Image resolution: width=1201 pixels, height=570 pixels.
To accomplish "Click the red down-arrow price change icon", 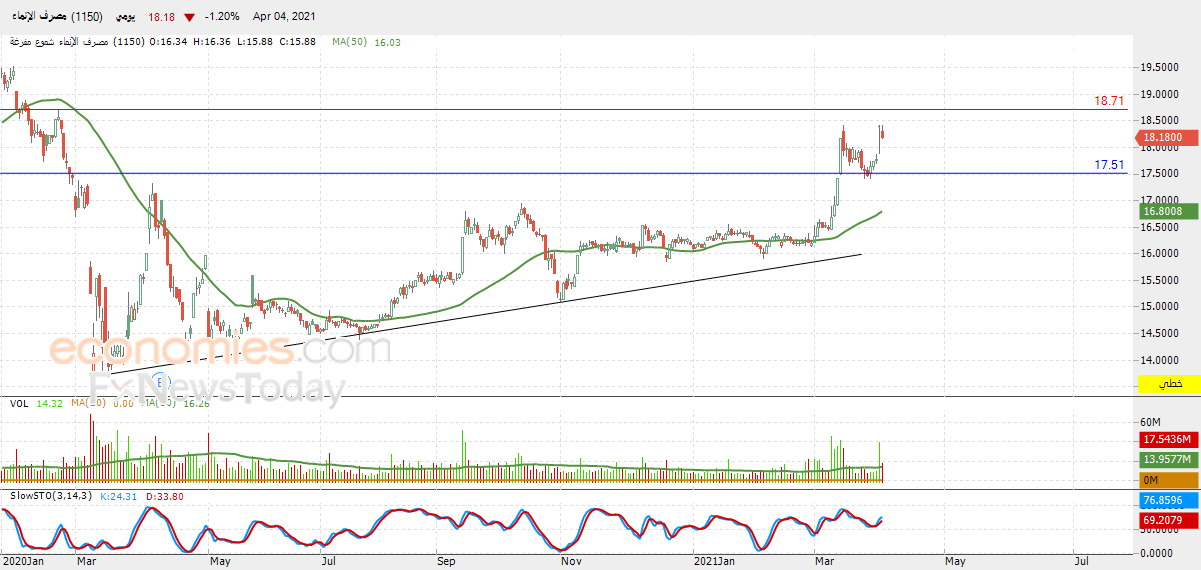I will coord(189,17).
